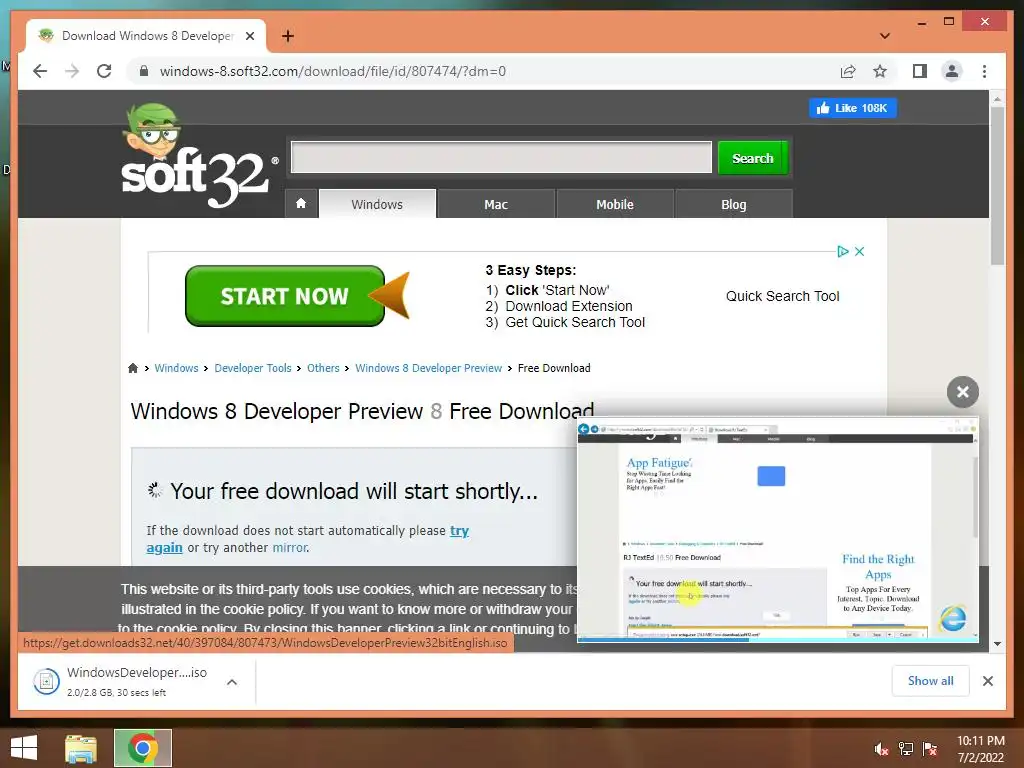Click the Soft32 logo
The width and height of the screenshot is (1024, 768).
(x=198, y=155)
